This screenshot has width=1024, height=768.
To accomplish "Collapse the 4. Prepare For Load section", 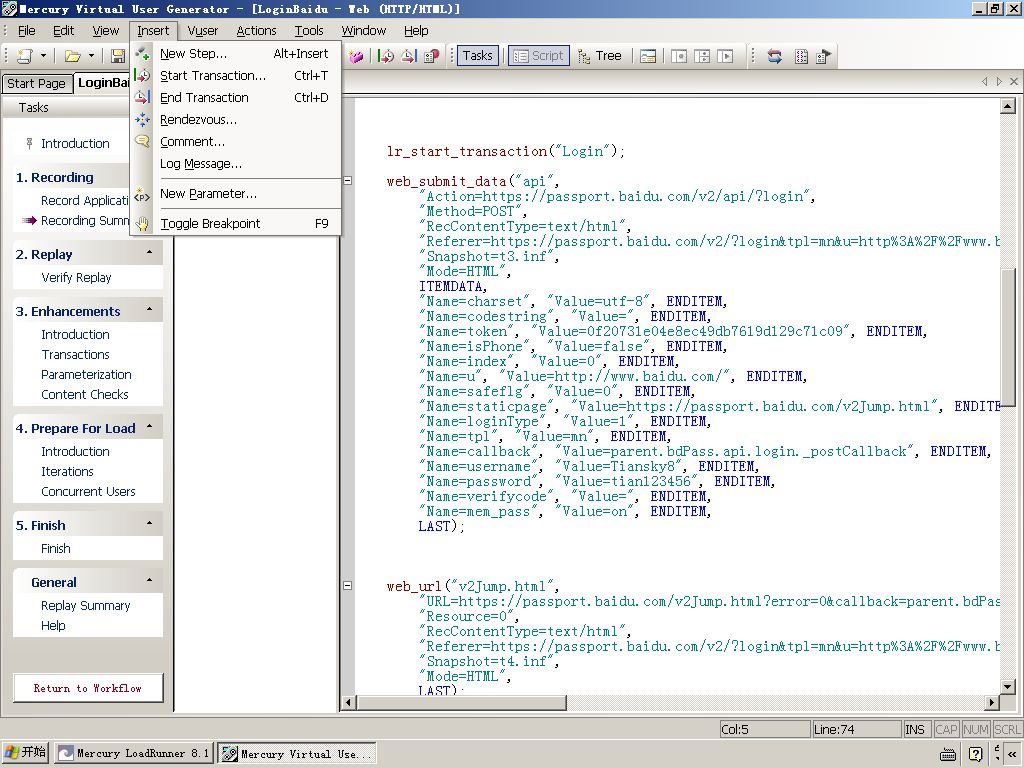I will click(150, 427).
